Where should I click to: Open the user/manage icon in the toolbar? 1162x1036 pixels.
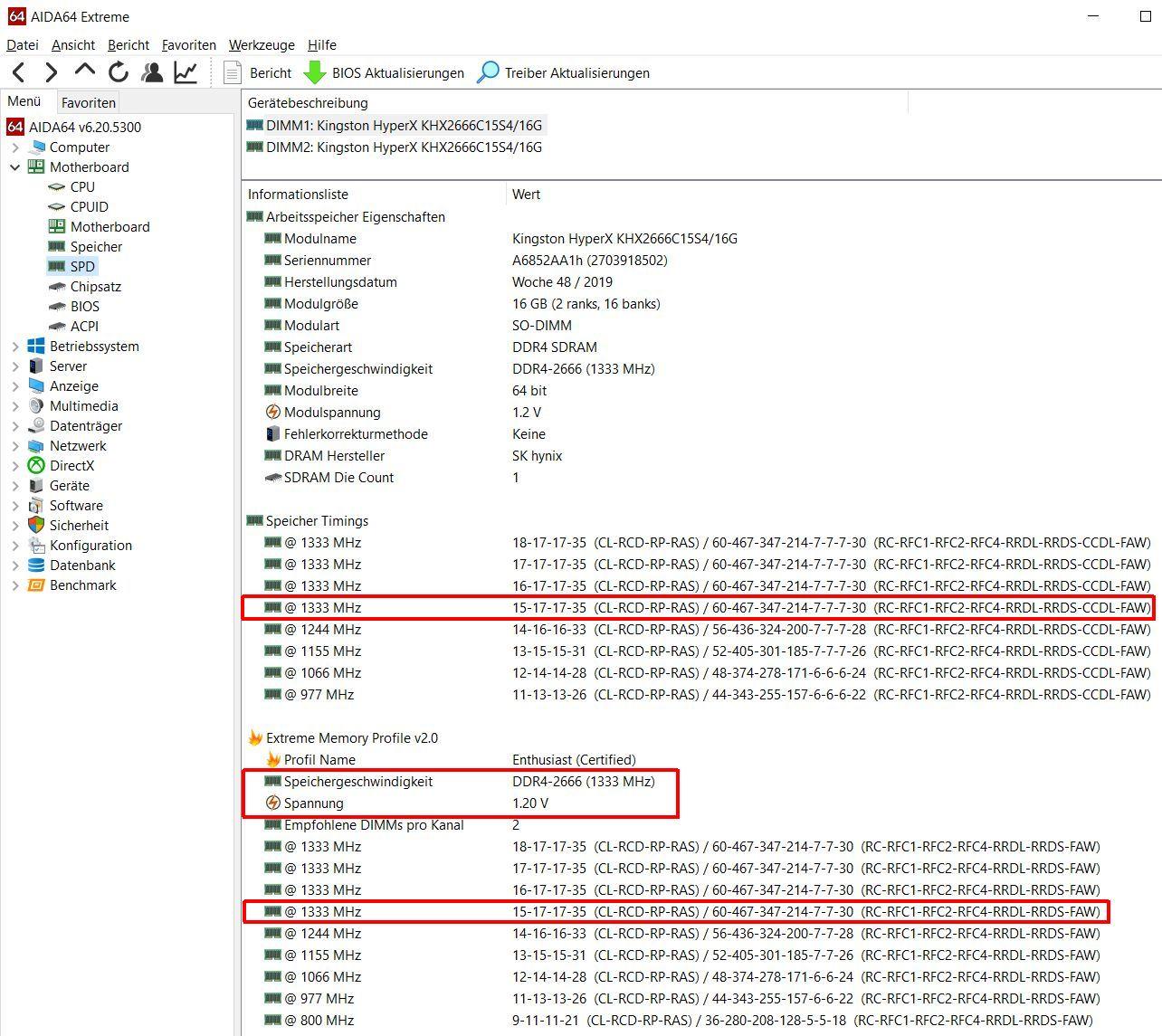pyautogui.click(x=152, y=72)
